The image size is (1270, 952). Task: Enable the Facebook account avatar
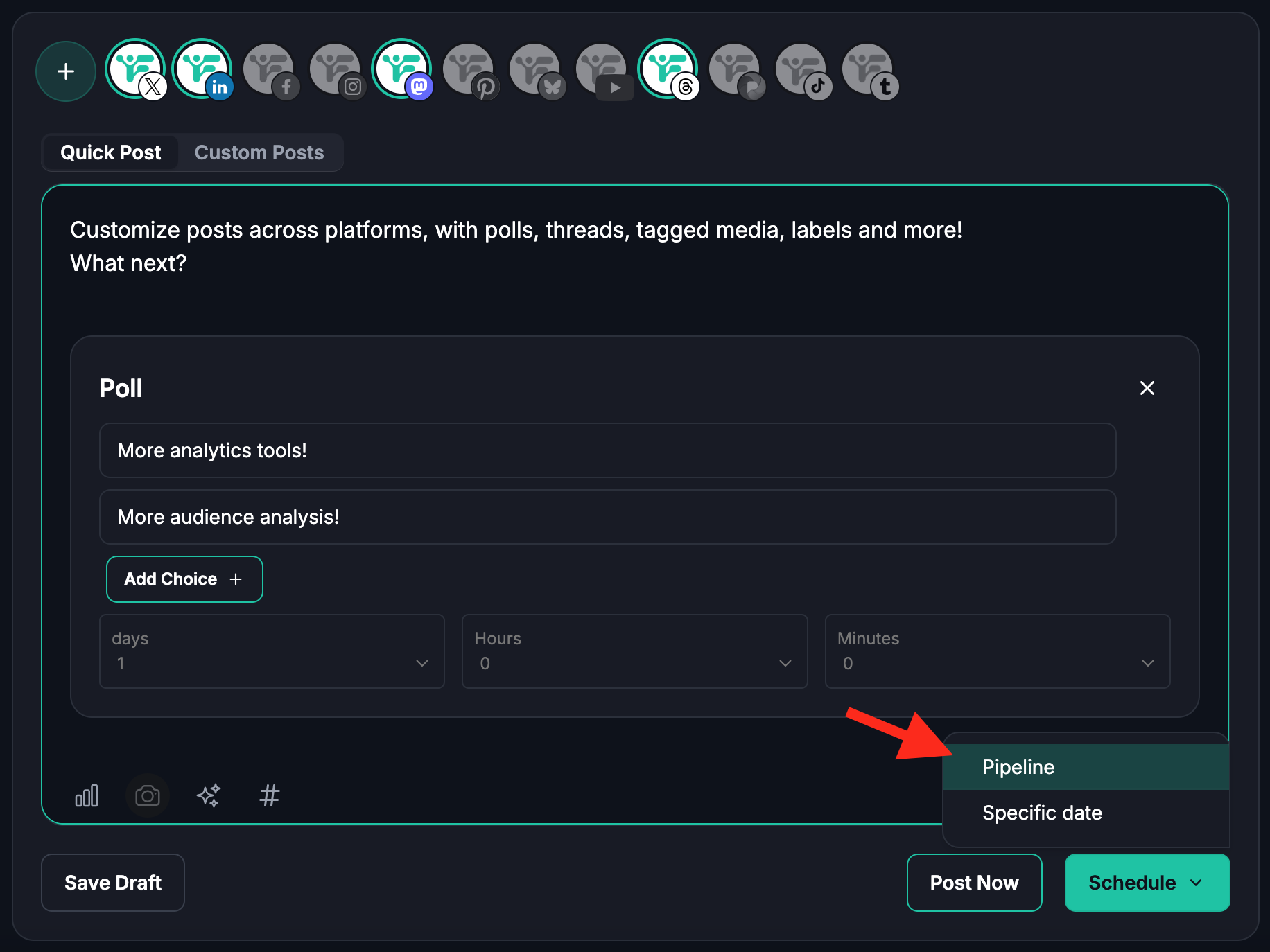point(269,69)
